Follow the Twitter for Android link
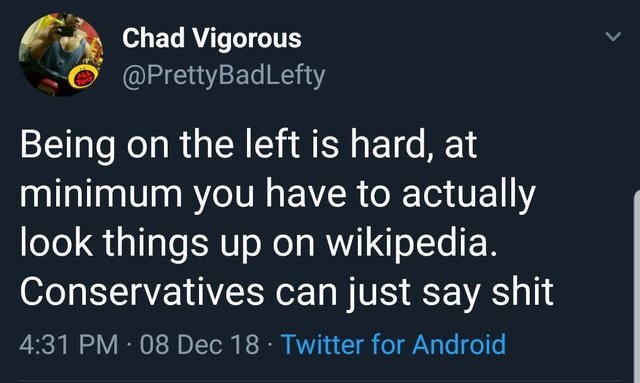 tap(394, 344)
